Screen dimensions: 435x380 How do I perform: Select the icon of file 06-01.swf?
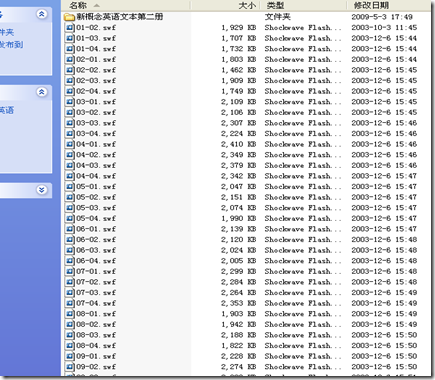(x=69, y=229)
